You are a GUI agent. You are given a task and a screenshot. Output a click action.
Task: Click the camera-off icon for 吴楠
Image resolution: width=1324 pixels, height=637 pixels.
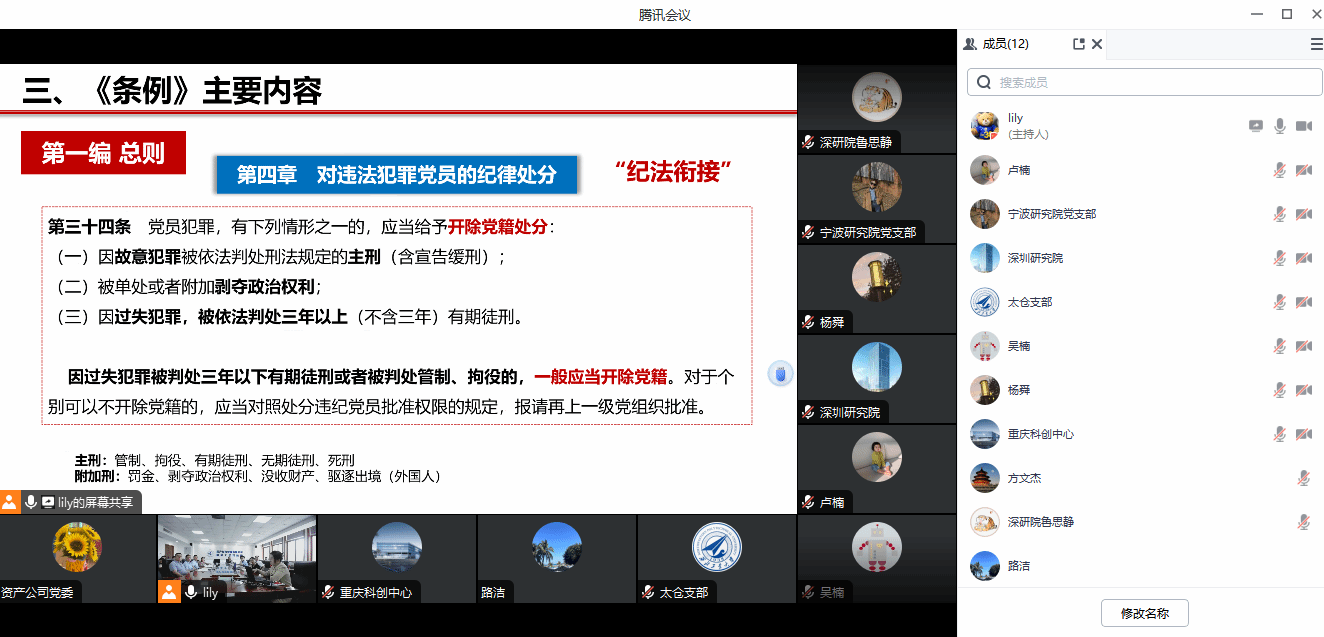click(1304, 346)
